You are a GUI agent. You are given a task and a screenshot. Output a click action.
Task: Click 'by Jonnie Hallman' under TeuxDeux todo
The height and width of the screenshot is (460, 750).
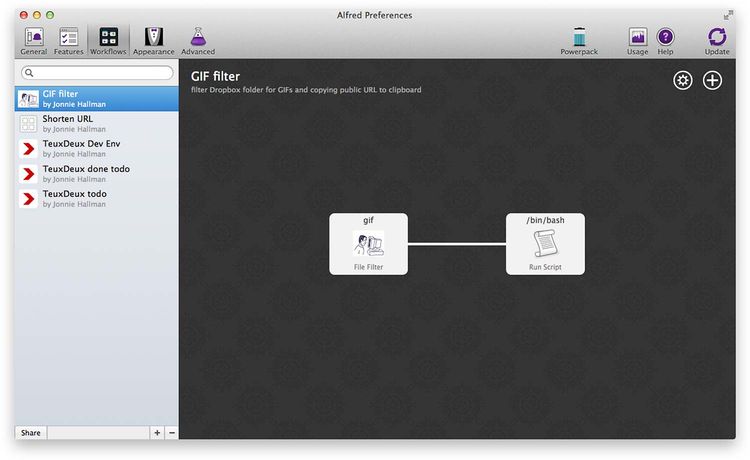(74, 204)
